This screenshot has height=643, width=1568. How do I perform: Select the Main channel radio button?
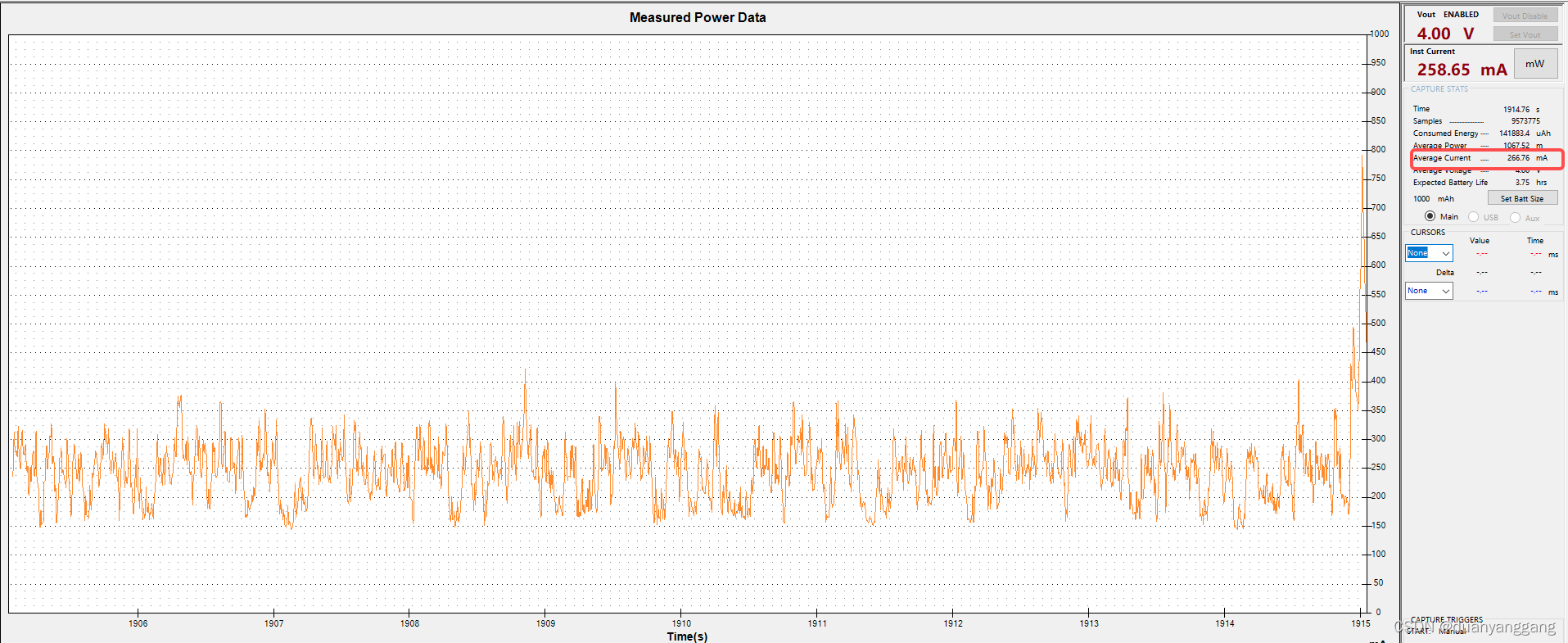click(1430, 216)
